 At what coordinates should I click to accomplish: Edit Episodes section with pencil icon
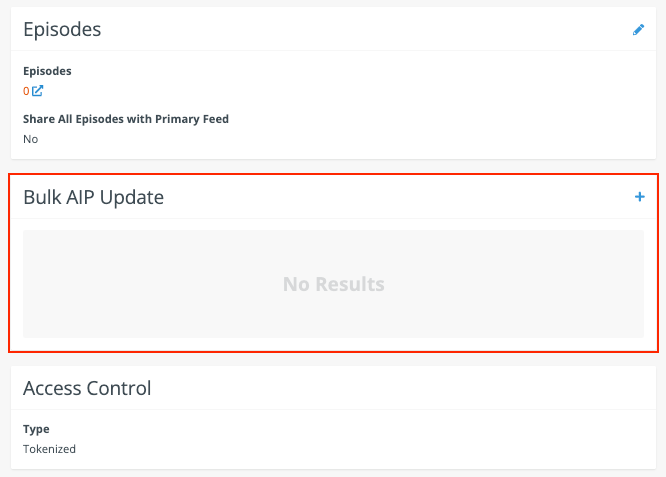pyautogui.click(x=638, y=30)
